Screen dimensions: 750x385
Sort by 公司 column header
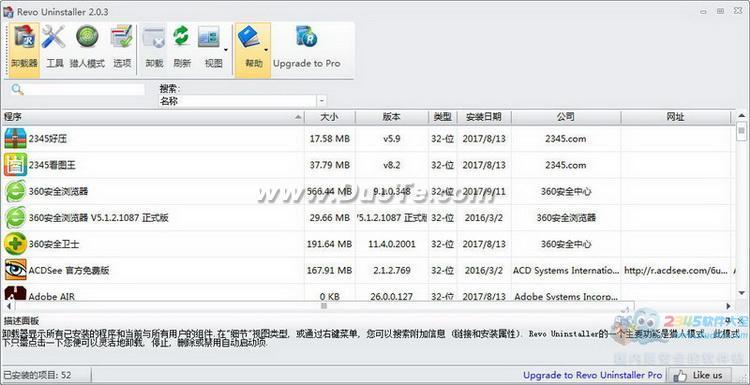(566, 117)
